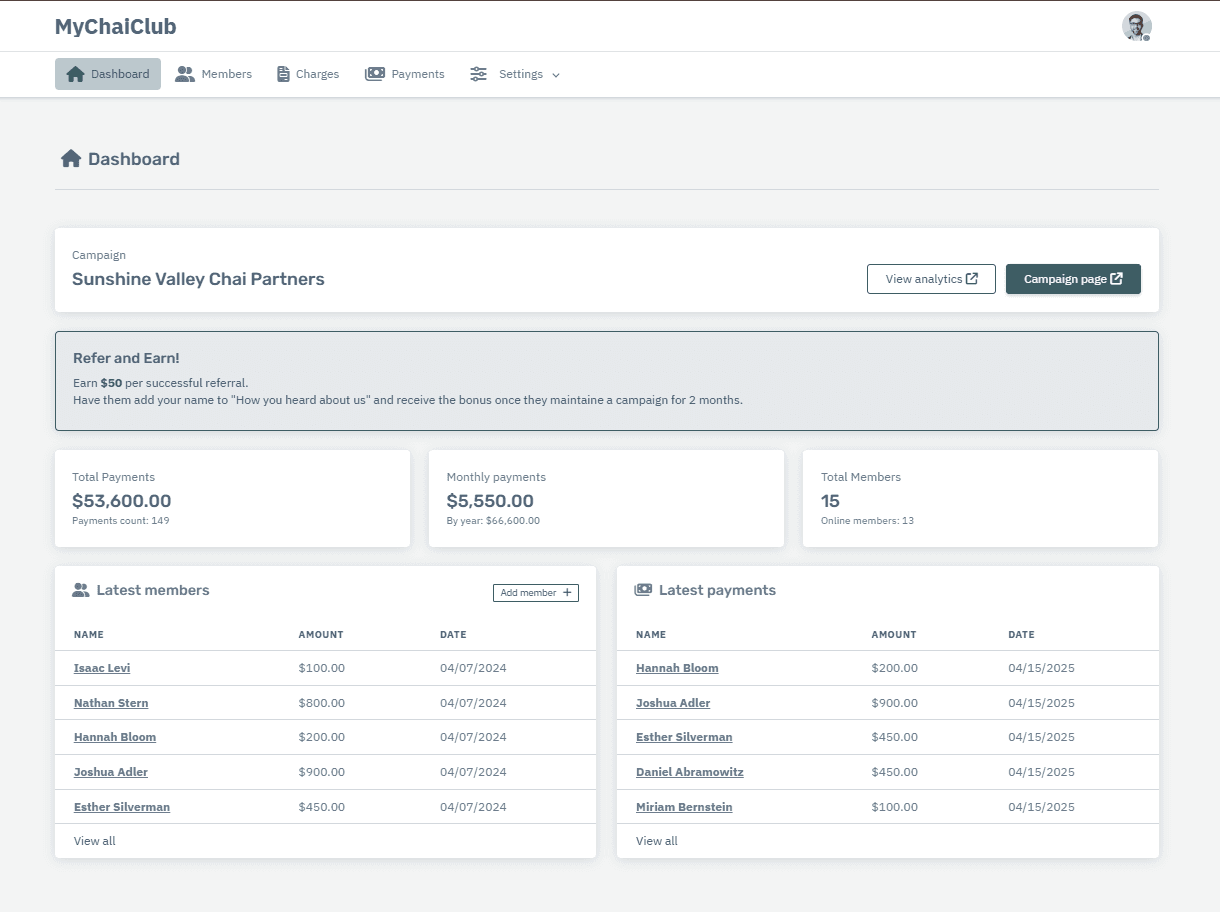Click $100.00 amount in Miriam Bernstein row

click(x=895, y=807)
